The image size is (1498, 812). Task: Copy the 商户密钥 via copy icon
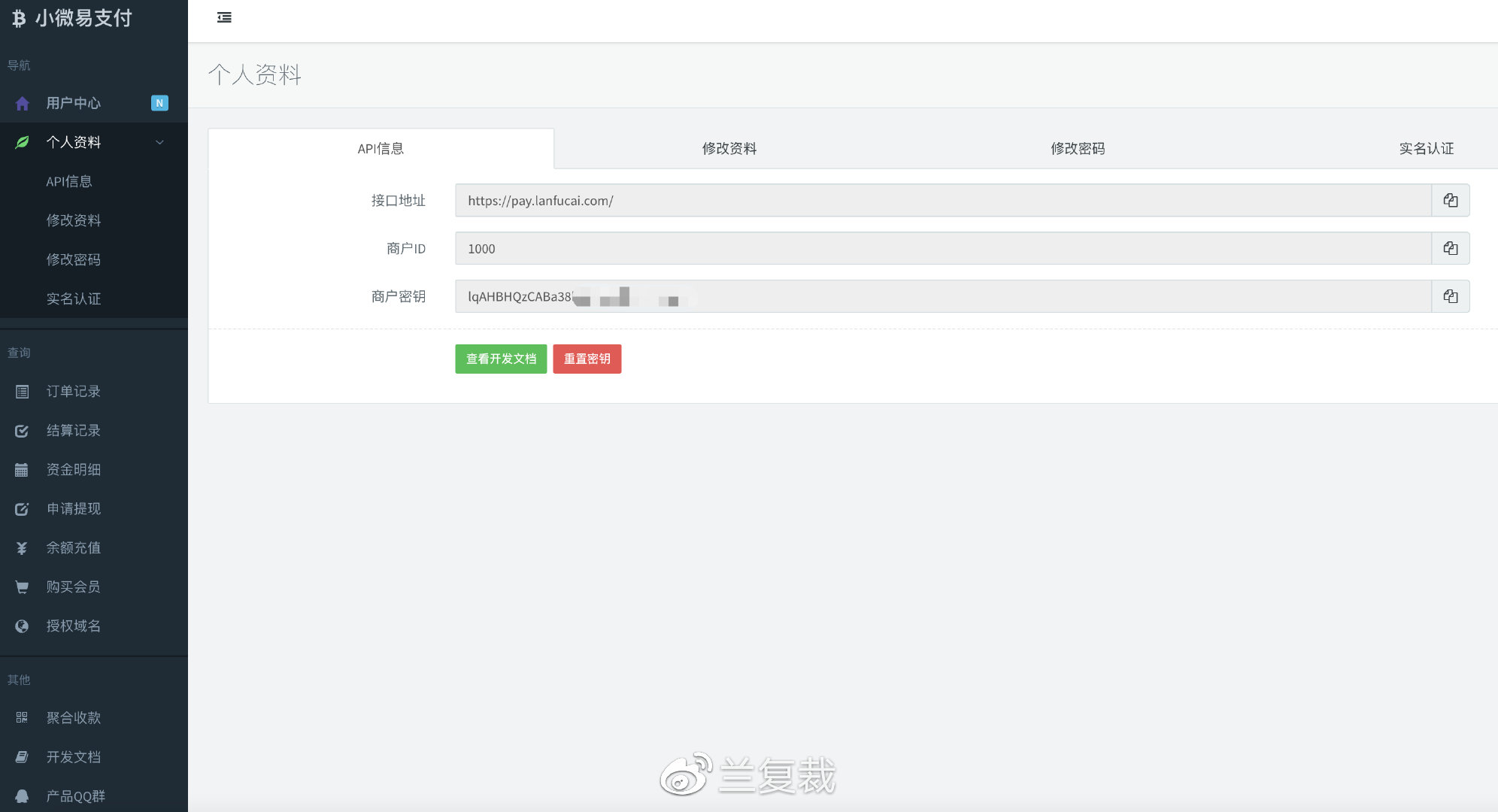(1450, 297)
